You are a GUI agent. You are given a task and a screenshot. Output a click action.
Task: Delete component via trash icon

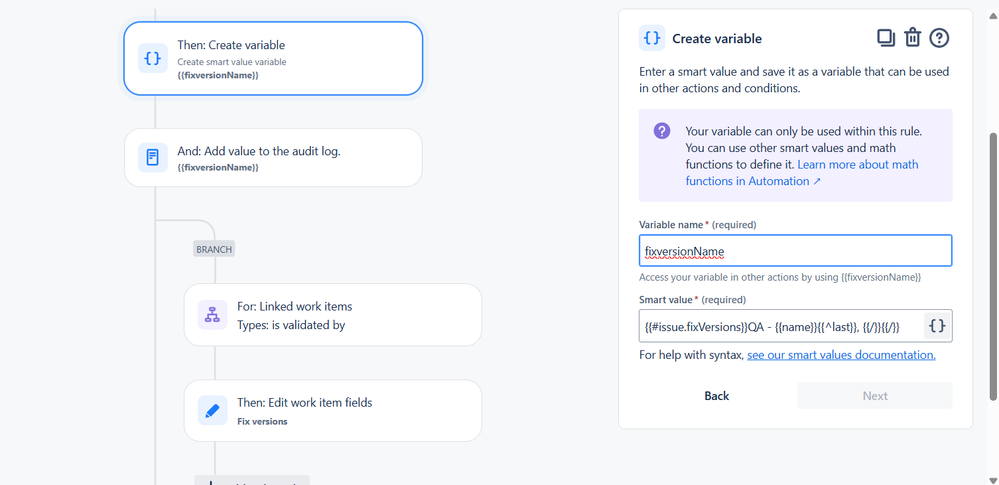point(913,38)
